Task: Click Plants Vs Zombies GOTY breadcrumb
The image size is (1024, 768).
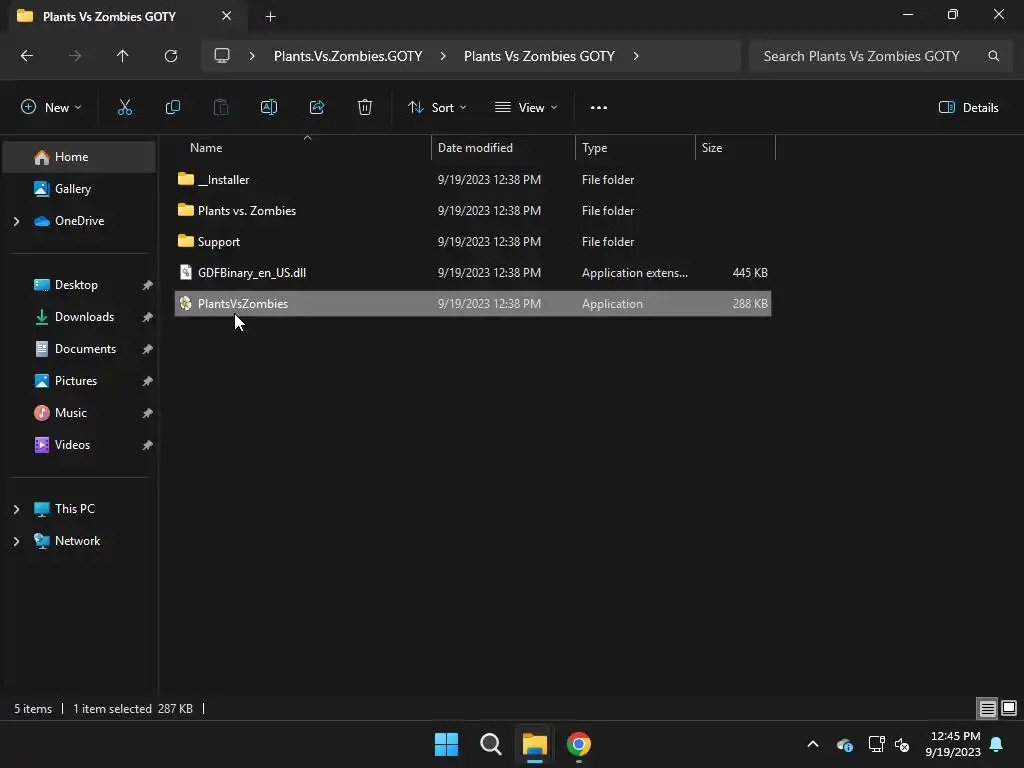Action: (x=539, y=56)
